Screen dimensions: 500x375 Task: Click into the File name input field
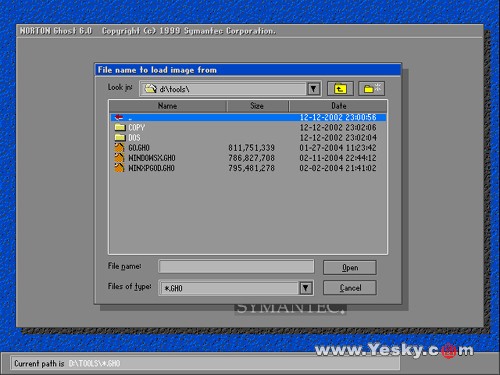236,267
